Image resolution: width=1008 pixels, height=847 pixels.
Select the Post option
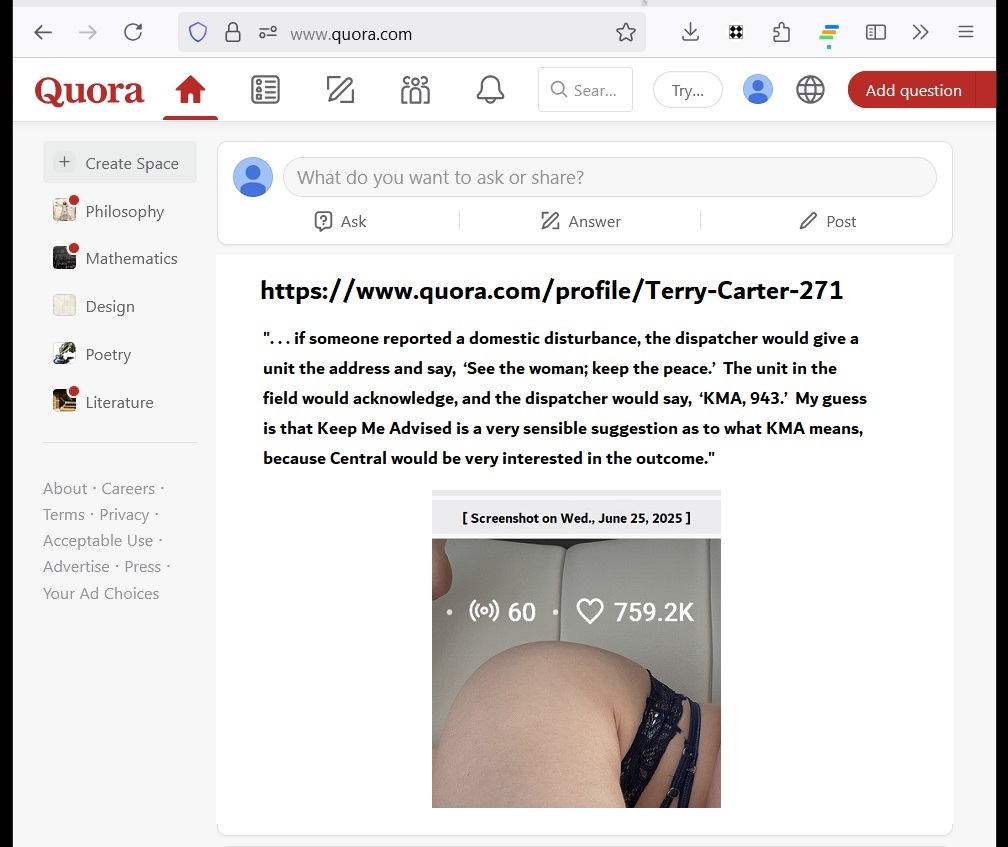[x=828, y=221]
